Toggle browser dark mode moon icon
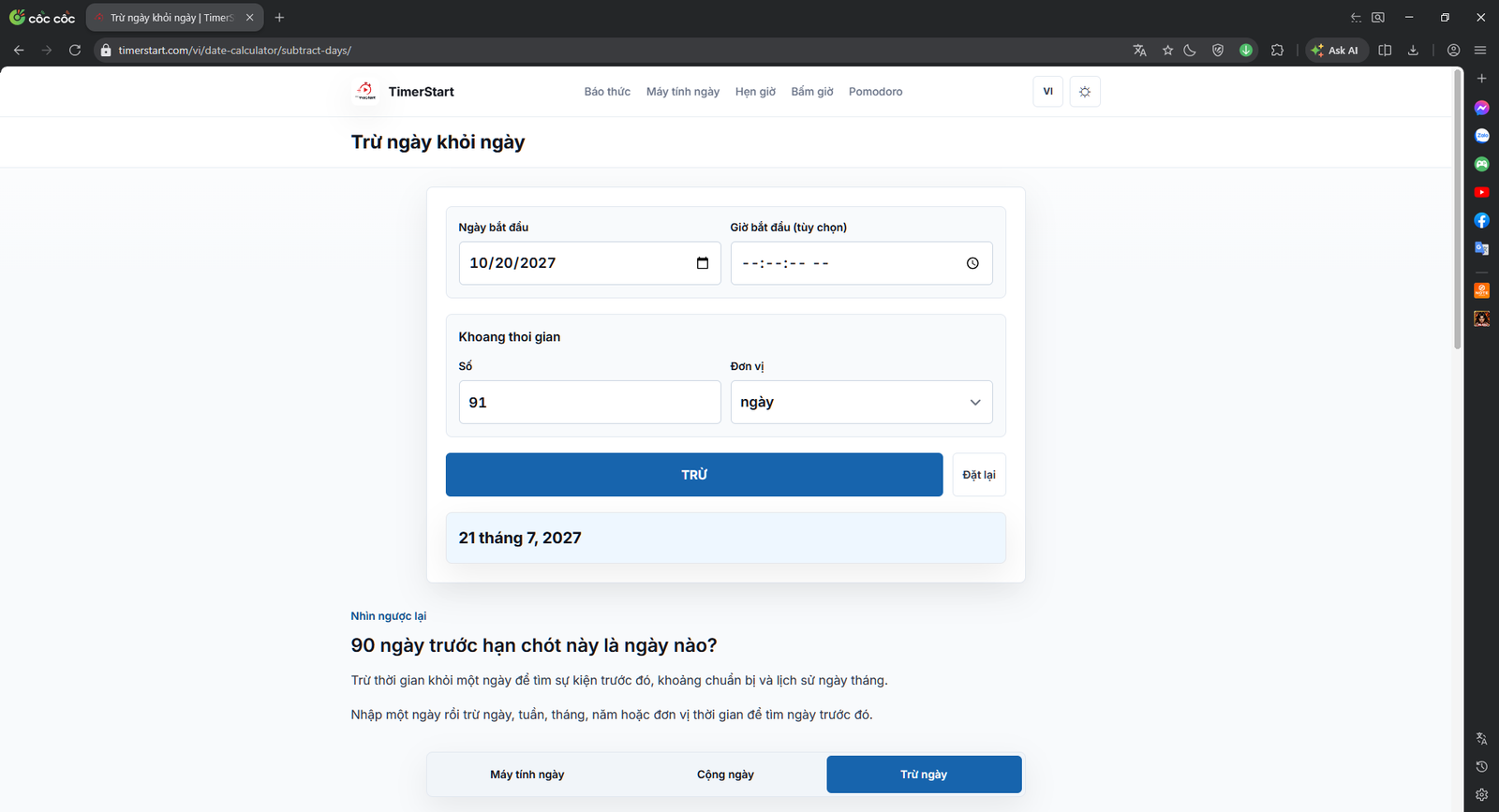 click(x=1190, y=51)
